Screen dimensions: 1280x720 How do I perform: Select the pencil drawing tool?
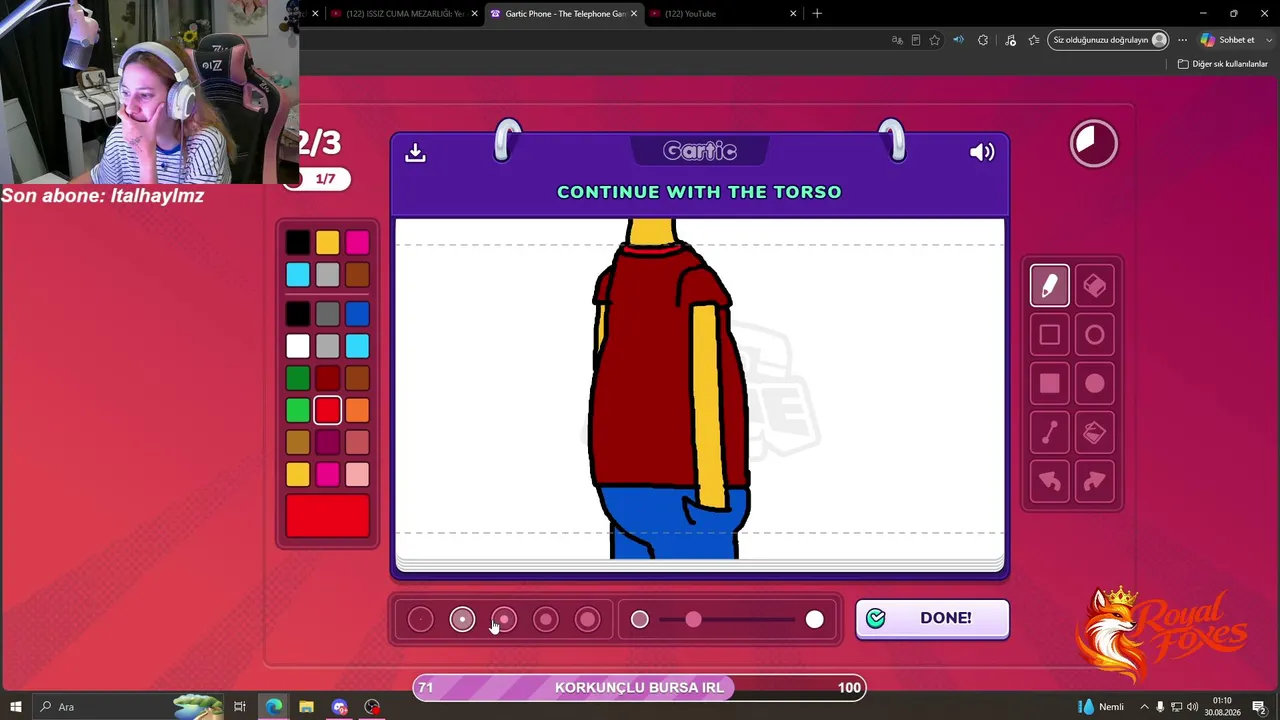[x=1050, y=286]
